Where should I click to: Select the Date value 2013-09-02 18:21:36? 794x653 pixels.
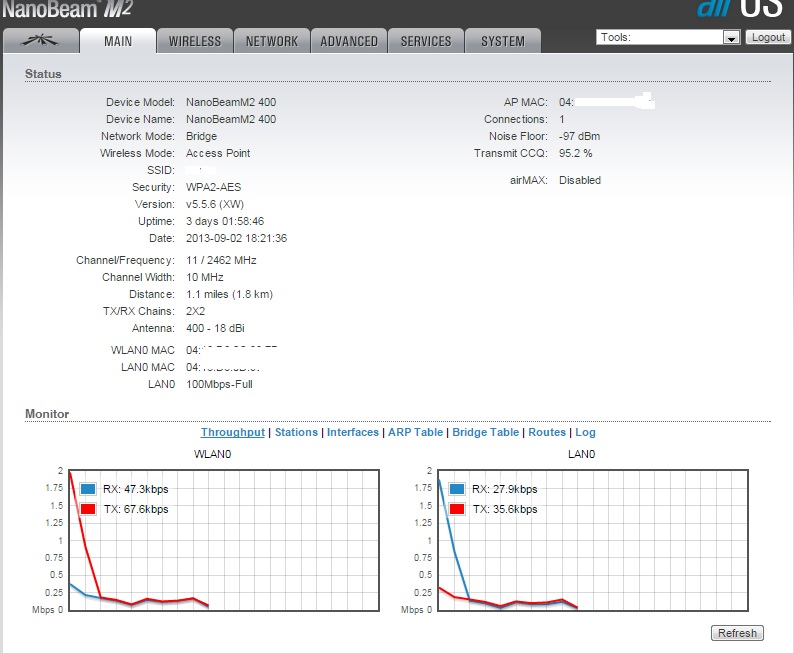[236, 238]
